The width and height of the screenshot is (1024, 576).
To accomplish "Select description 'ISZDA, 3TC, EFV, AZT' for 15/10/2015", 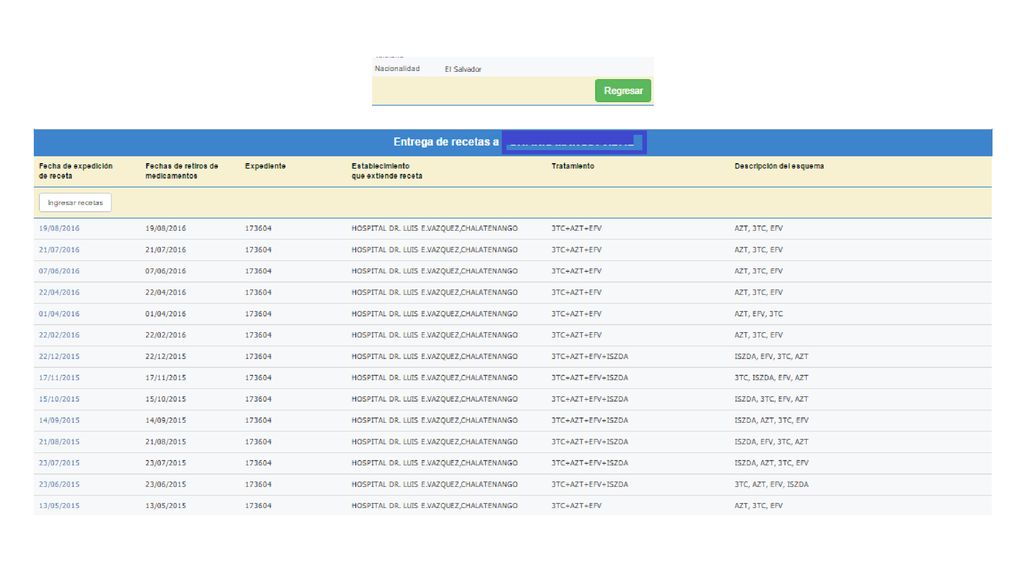I will tap(771, 399).
